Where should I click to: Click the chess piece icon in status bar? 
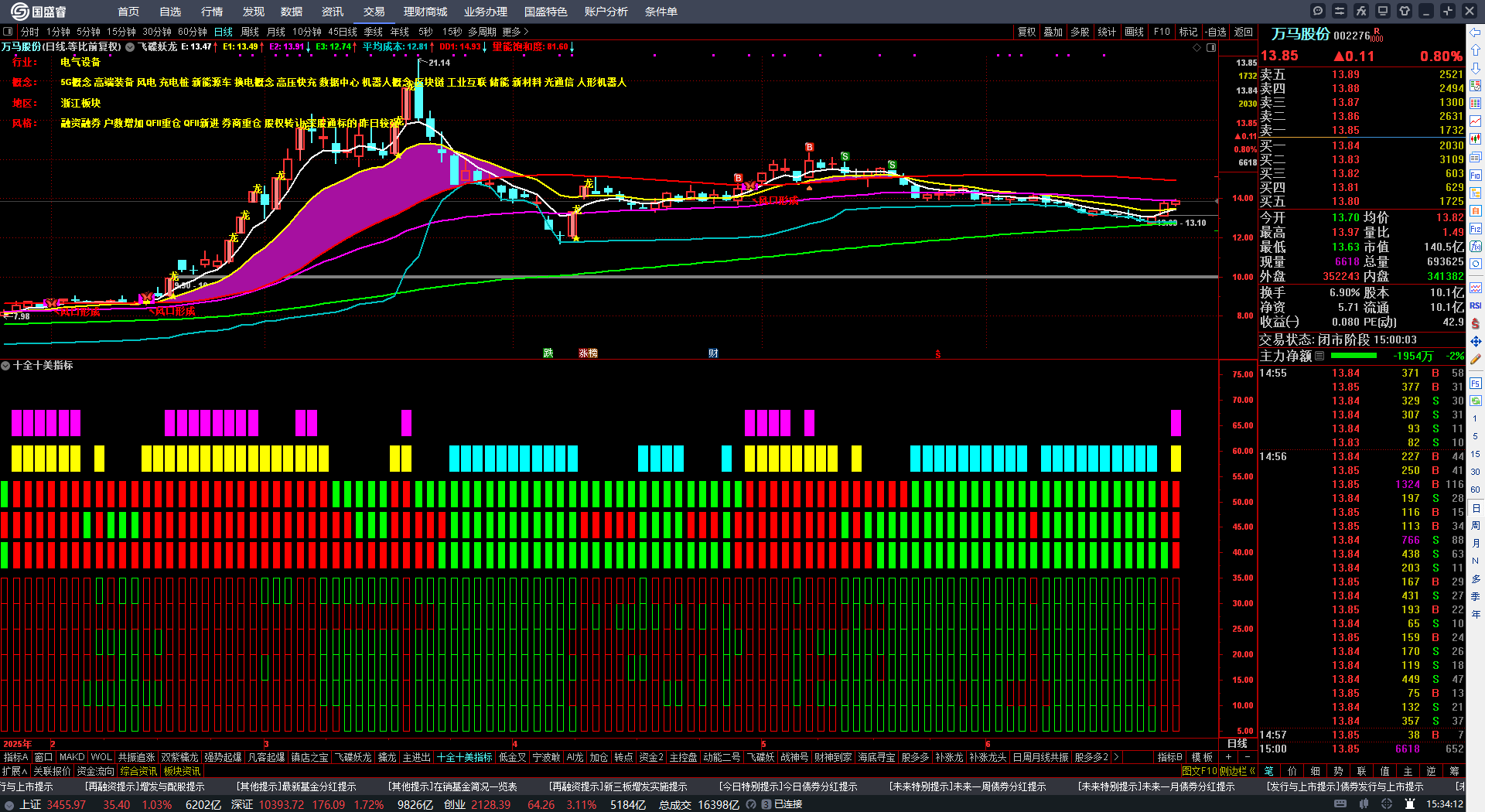pos(1410,804)
